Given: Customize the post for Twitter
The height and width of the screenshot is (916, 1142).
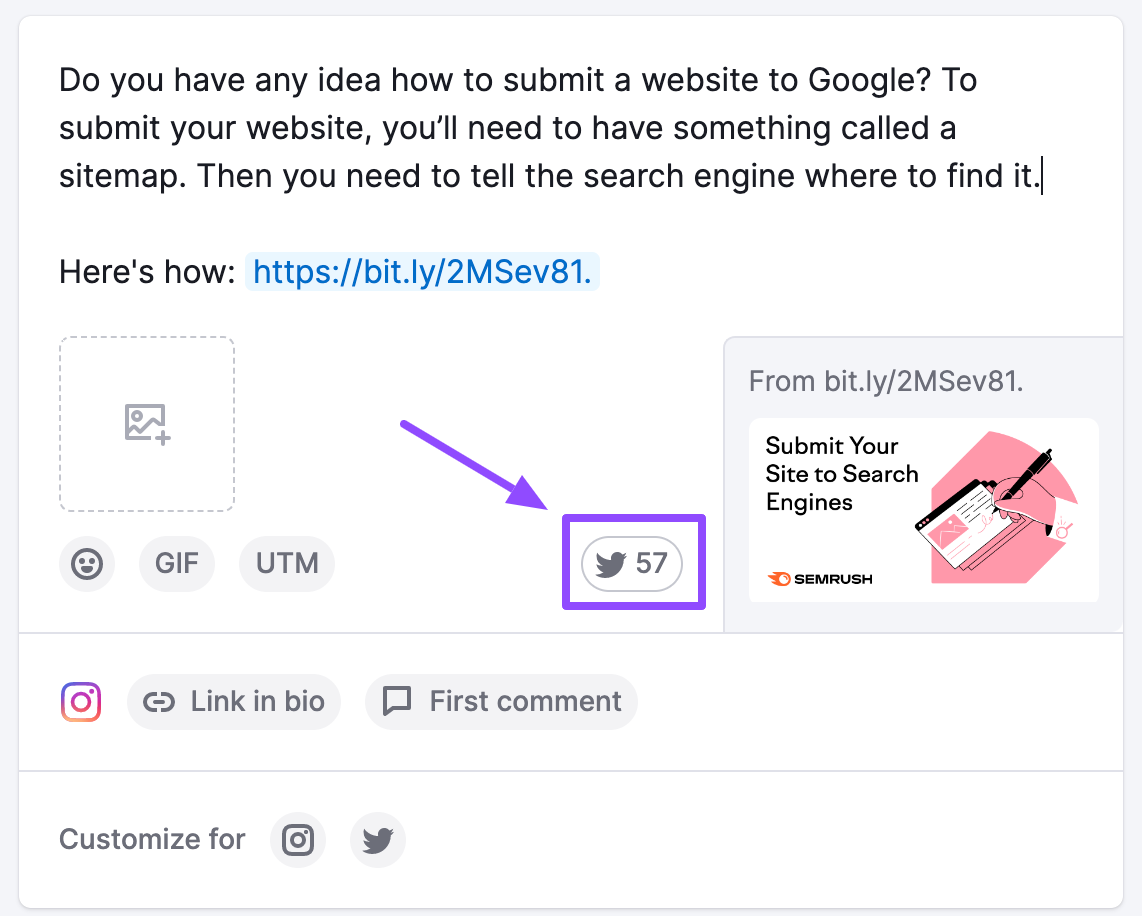Looking at the screenshot, I should pyautogui.click(x=378, y=840).
